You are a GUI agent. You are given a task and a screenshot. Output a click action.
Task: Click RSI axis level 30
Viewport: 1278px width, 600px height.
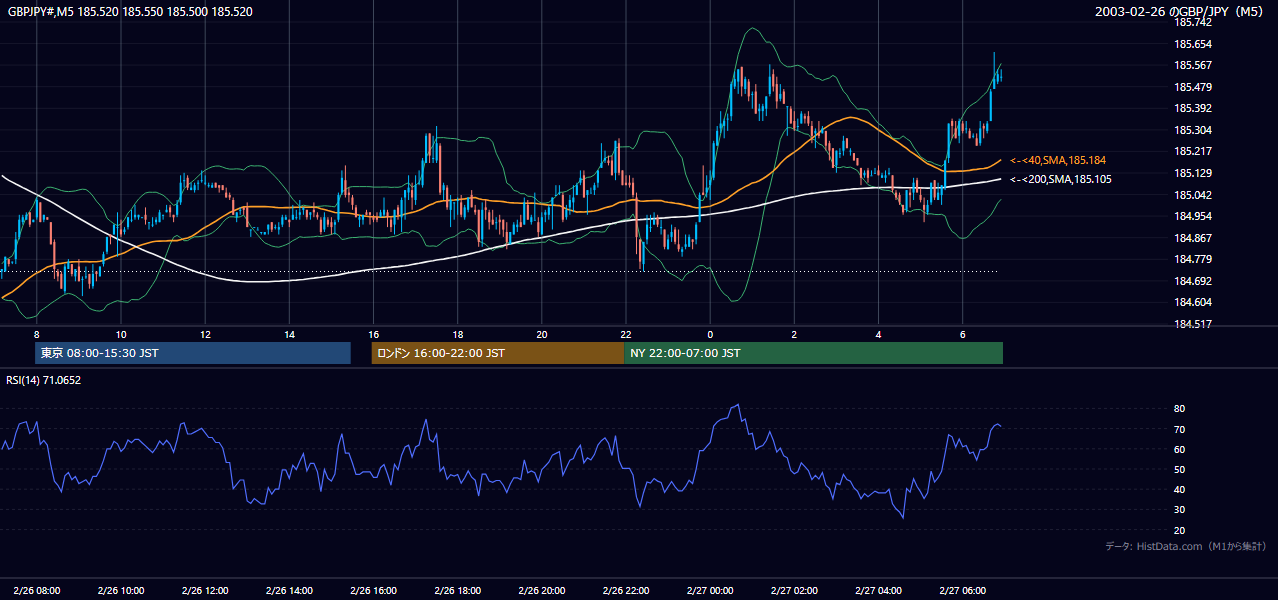tap(1179, 510)
